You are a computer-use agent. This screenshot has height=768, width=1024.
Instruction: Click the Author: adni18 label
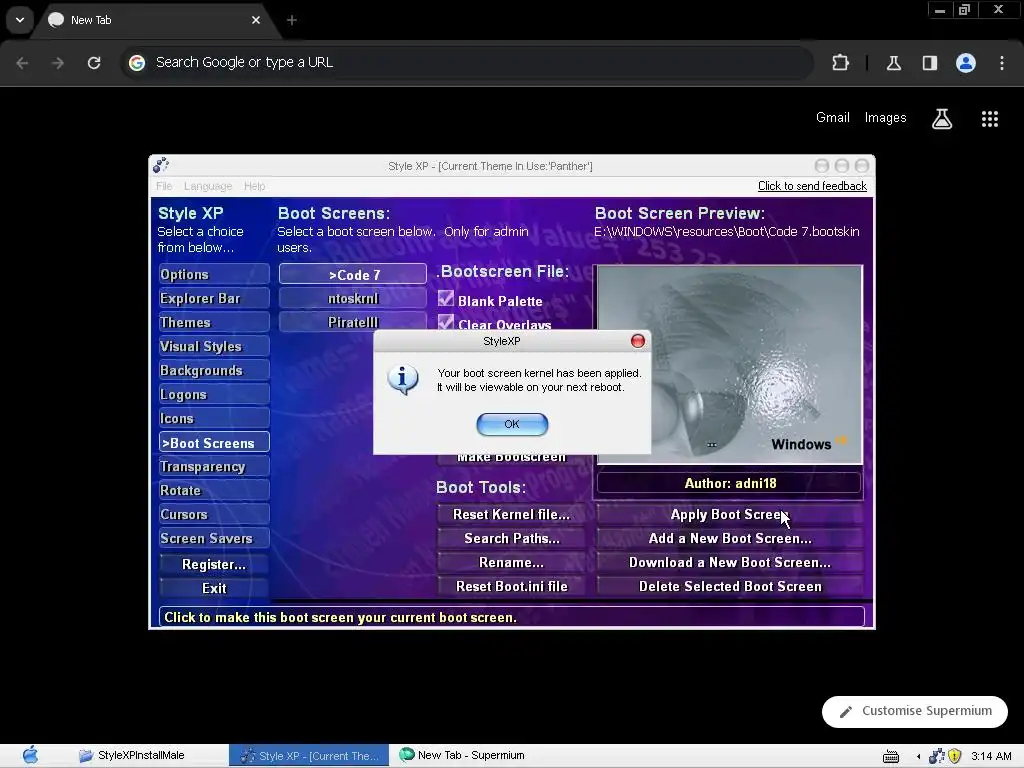click(729, 483)
